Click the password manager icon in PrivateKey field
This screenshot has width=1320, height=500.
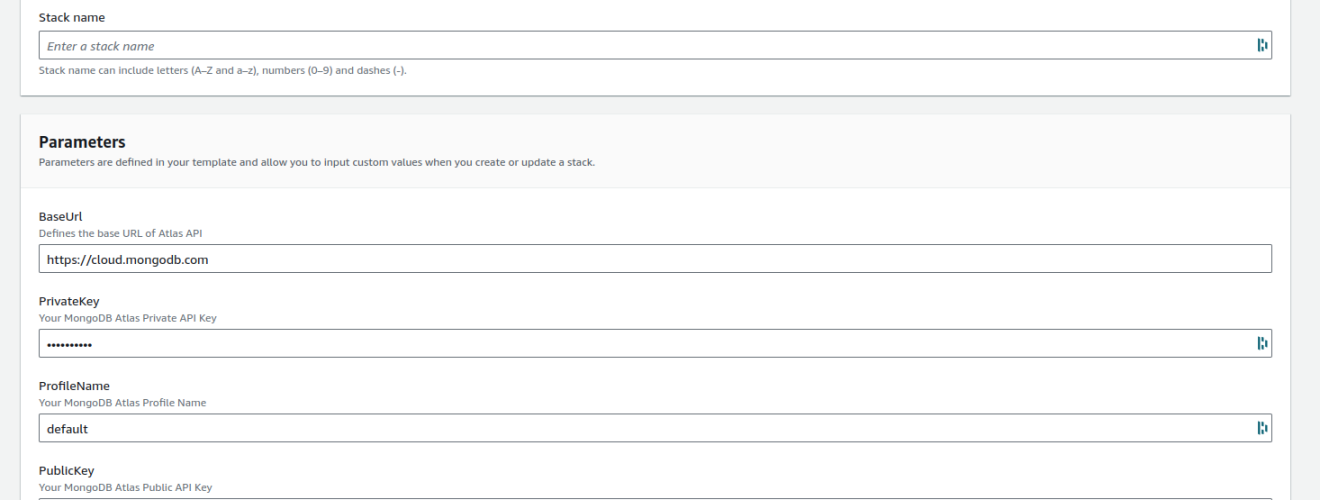tap(1261, 344)
